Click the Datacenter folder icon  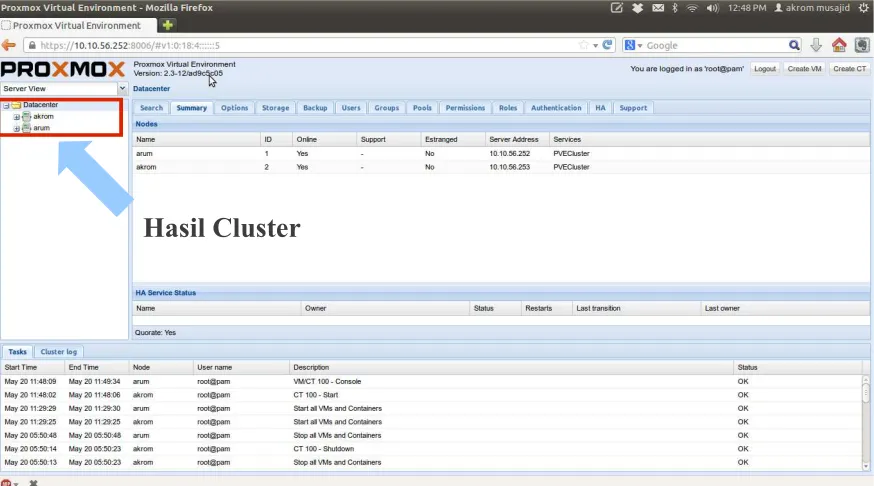tap(16, 105)
